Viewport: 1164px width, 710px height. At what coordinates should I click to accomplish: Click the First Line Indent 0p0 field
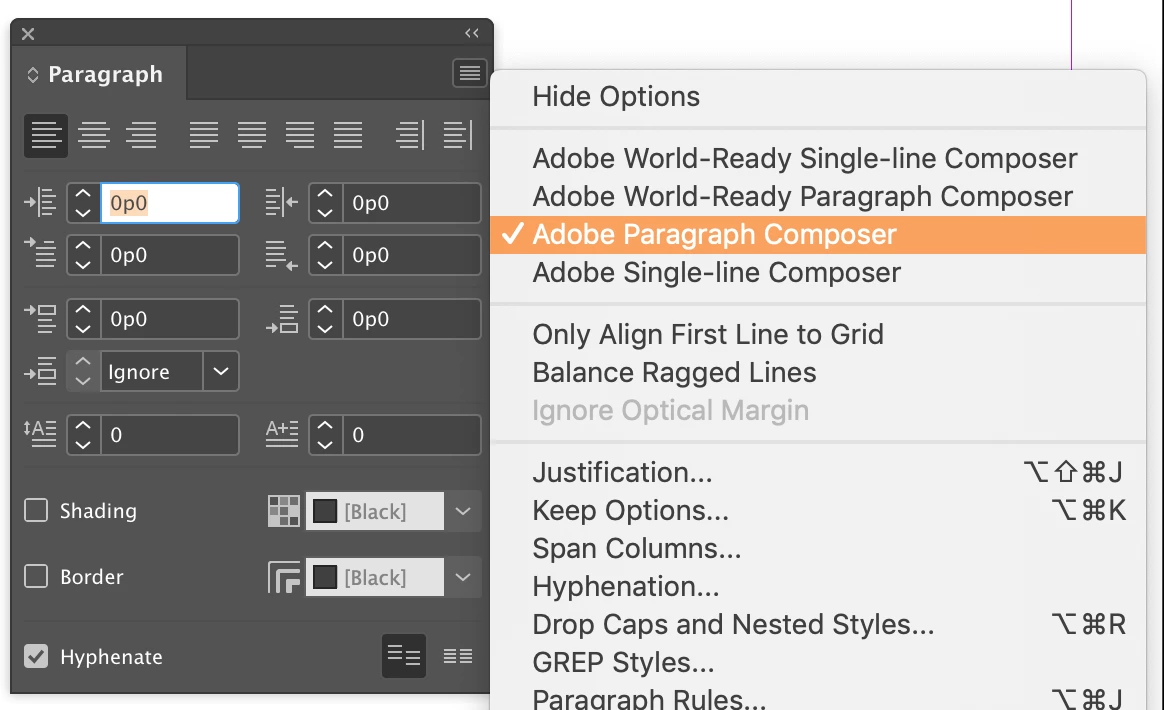point(170,255)
